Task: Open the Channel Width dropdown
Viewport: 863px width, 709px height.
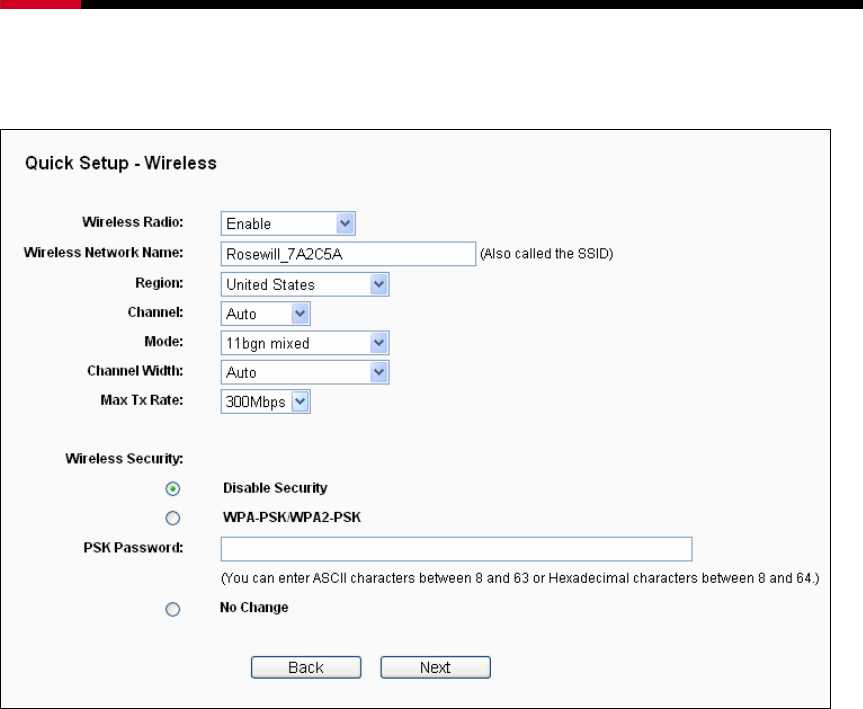Action: pos(305,373)
